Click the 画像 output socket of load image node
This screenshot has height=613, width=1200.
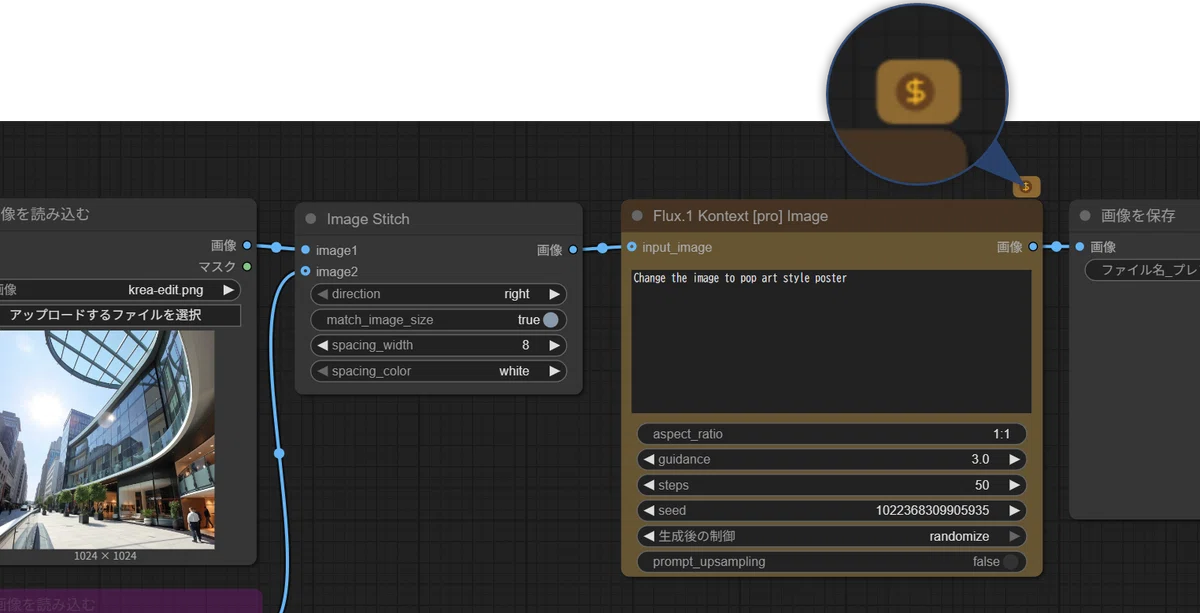[x=247, y=245]
